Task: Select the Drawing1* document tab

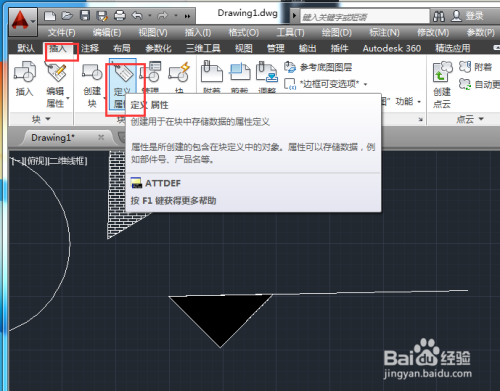Action: [53, 137]
